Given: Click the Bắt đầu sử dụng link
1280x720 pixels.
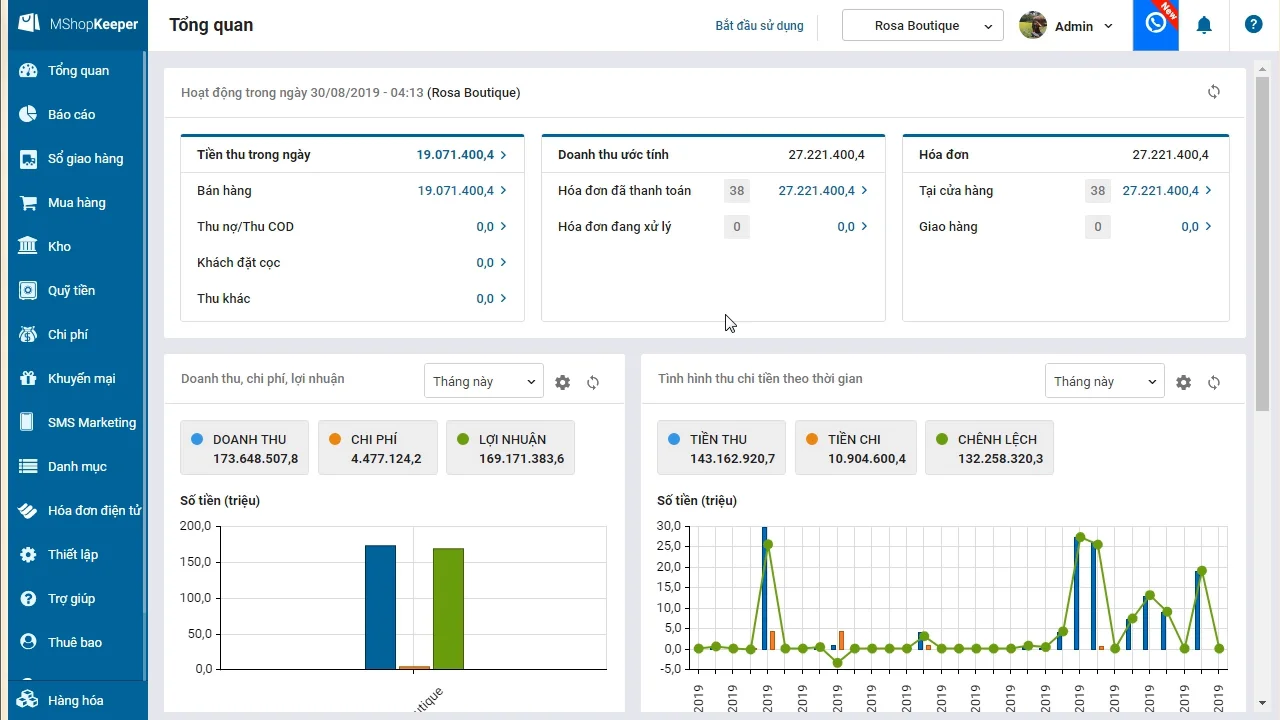Looking at the screenshot, I should [x=759, y=26].
